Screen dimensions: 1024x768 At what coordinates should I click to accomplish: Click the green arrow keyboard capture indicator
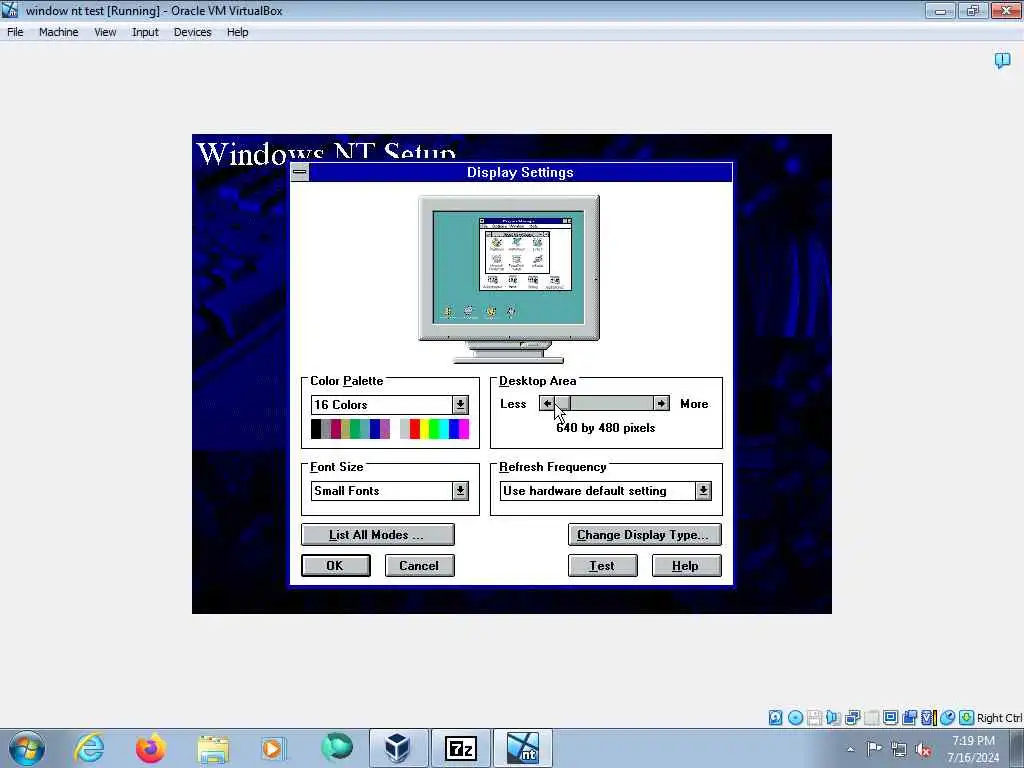coord(967,718)
